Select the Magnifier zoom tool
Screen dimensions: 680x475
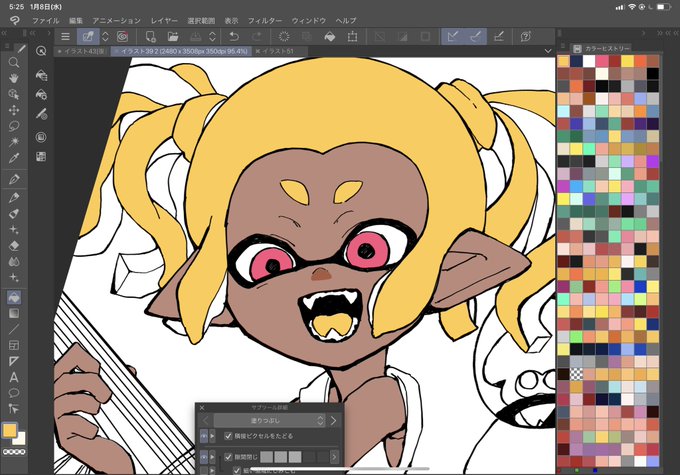click(x=14, y=62)
